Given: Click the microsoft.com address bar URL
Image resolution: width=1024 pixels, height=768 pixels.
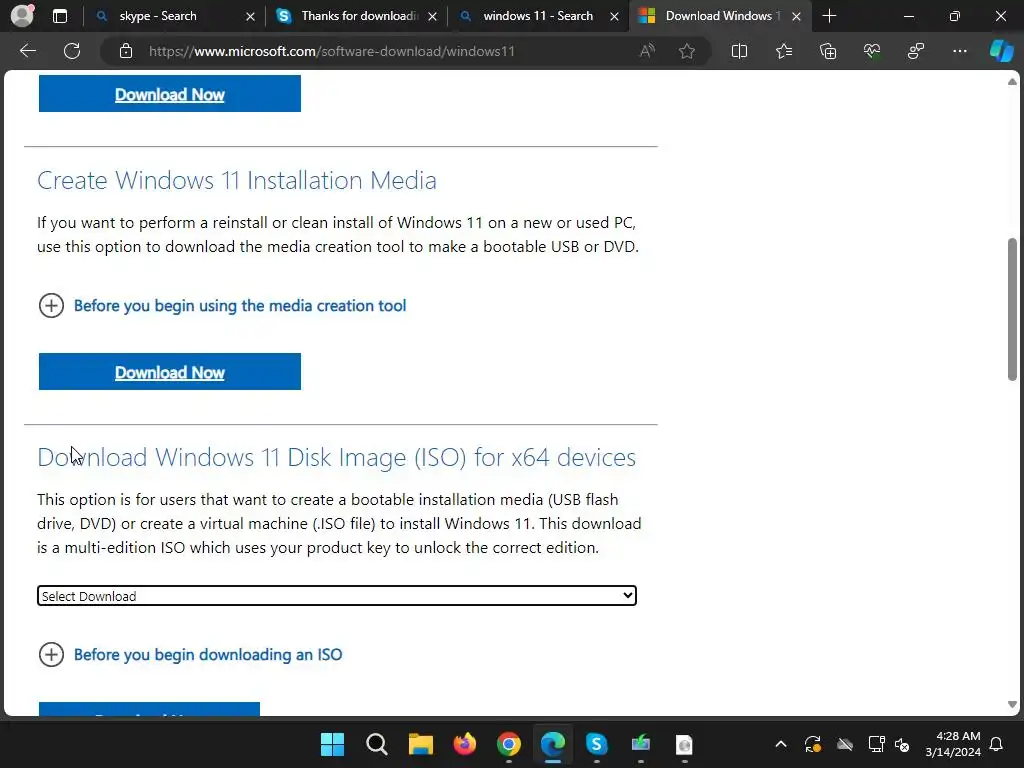Looking at the screenshot, I should [x=332, y=51].
